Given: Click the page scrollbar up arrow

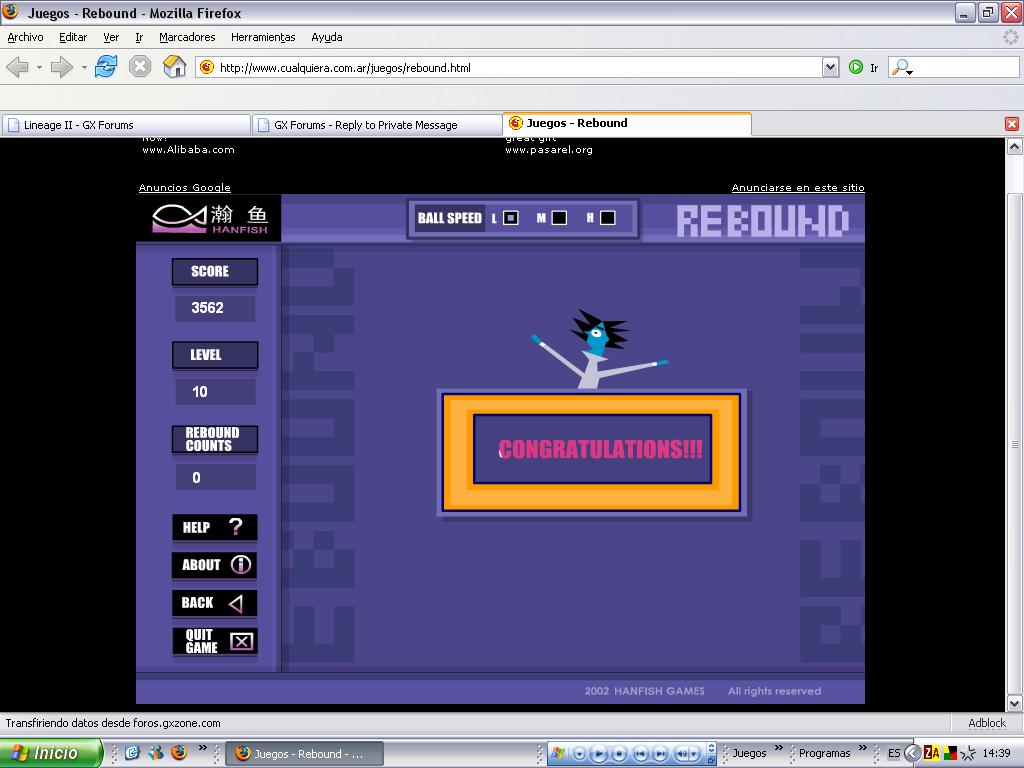Looking at the screenshot, I should (1014, 146).
